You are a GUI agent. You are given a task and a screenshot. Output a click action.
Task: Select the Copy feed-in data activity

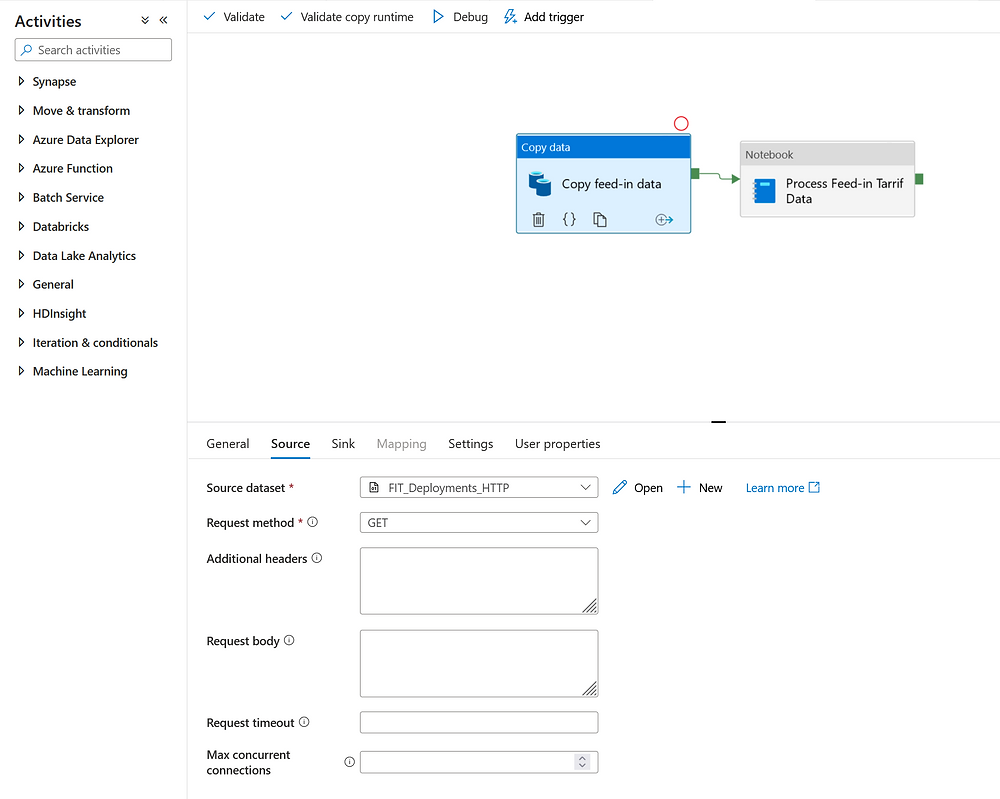coord(603,184)
